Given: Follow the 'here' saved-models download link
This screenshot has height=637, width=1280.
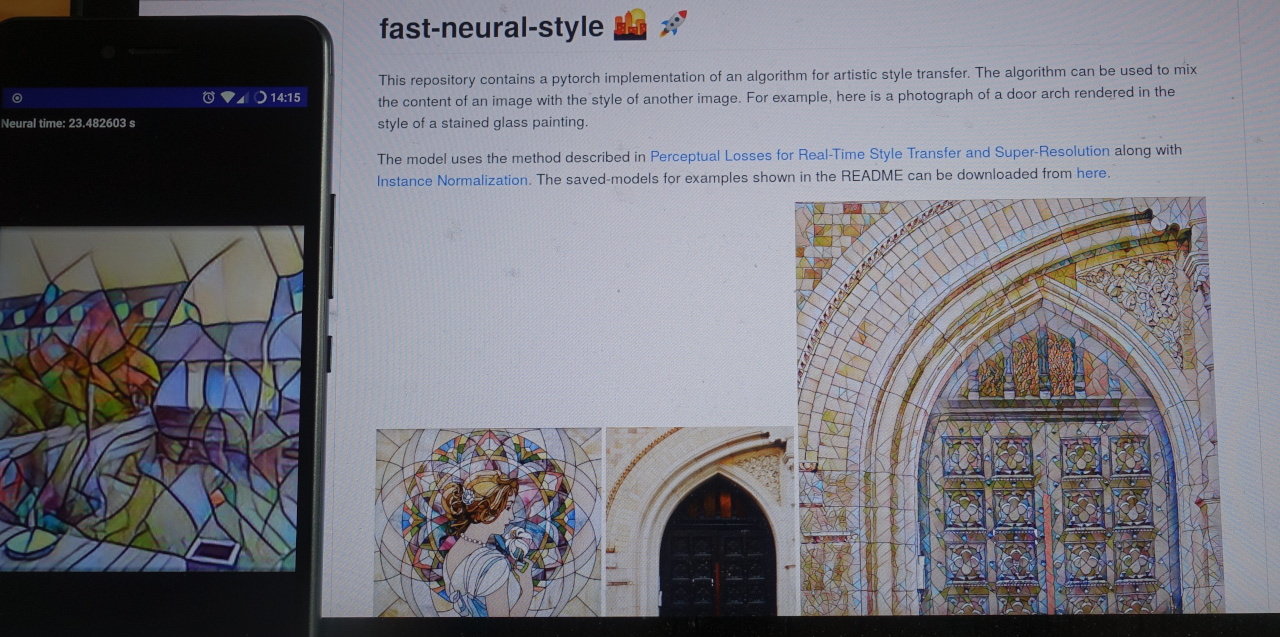Looking at the screenshot, I should coord(1091,173).
